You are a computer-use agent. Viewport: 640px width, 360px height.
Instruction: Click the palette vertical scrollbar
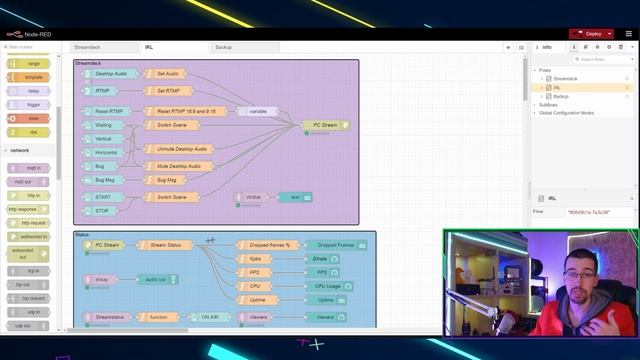click(58, 143)
